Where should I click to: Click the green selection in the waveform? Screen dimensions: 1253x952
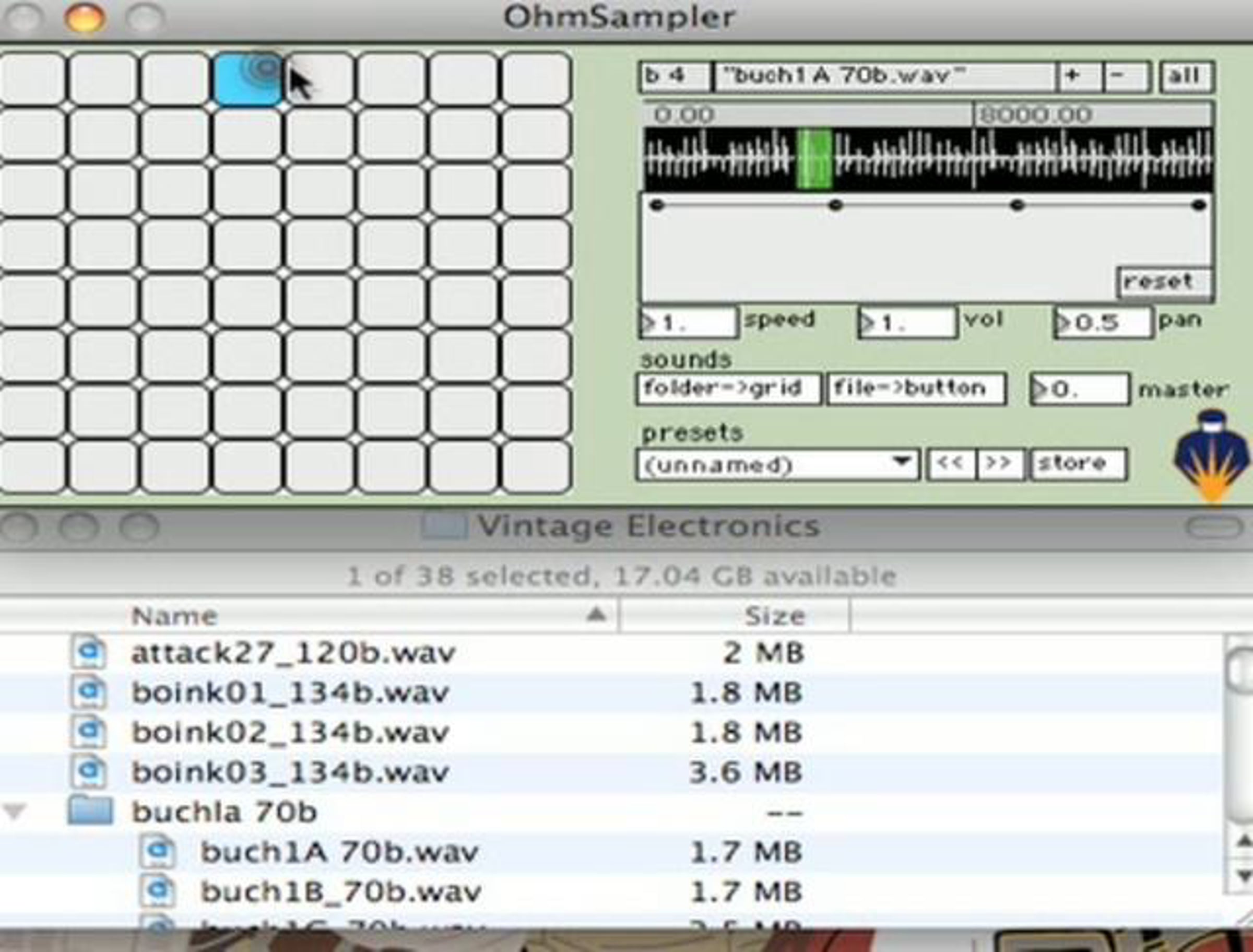(814, 159)
